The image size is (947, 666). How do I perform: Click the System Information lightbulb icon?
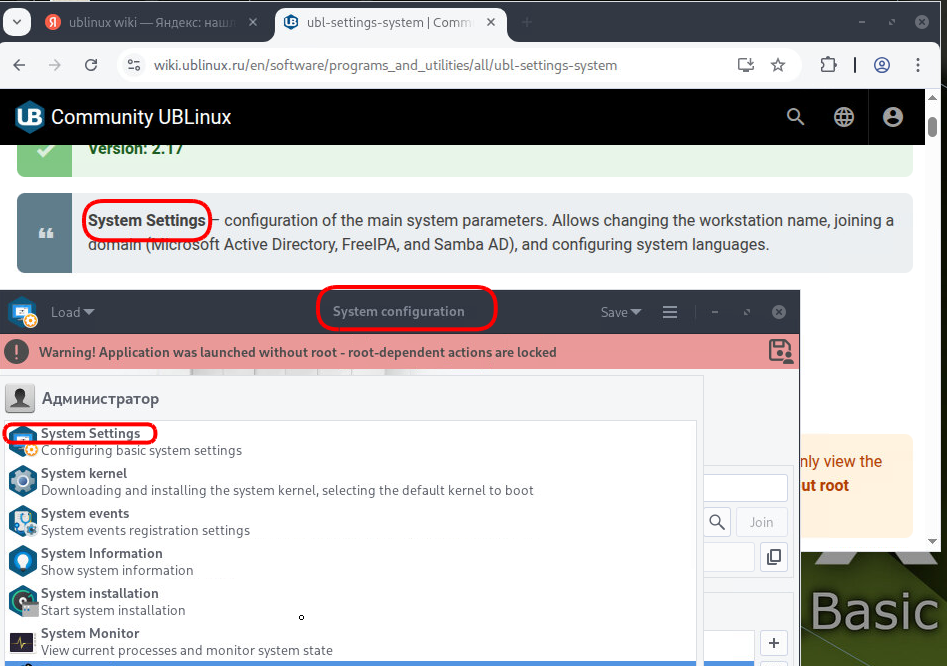coord(23,561)
